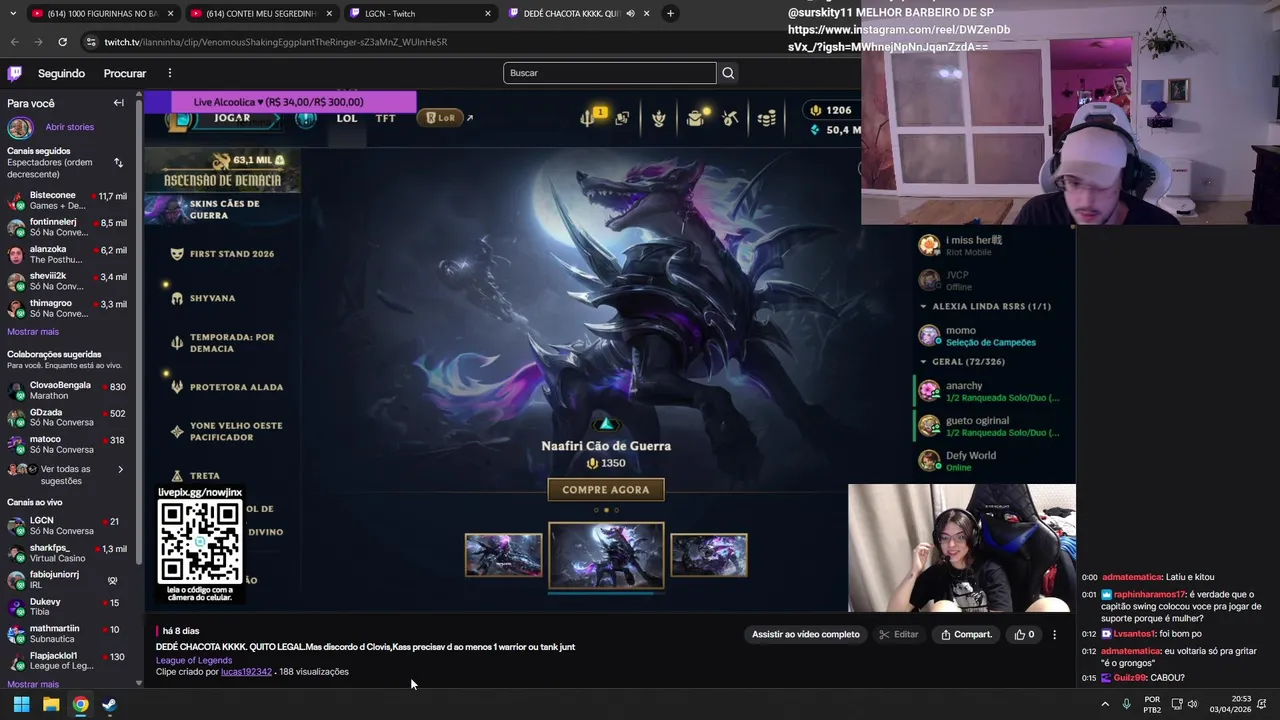
Task: Open sheviii2k channel avatar
Action: pyautogui.click(x=16, y=282)
